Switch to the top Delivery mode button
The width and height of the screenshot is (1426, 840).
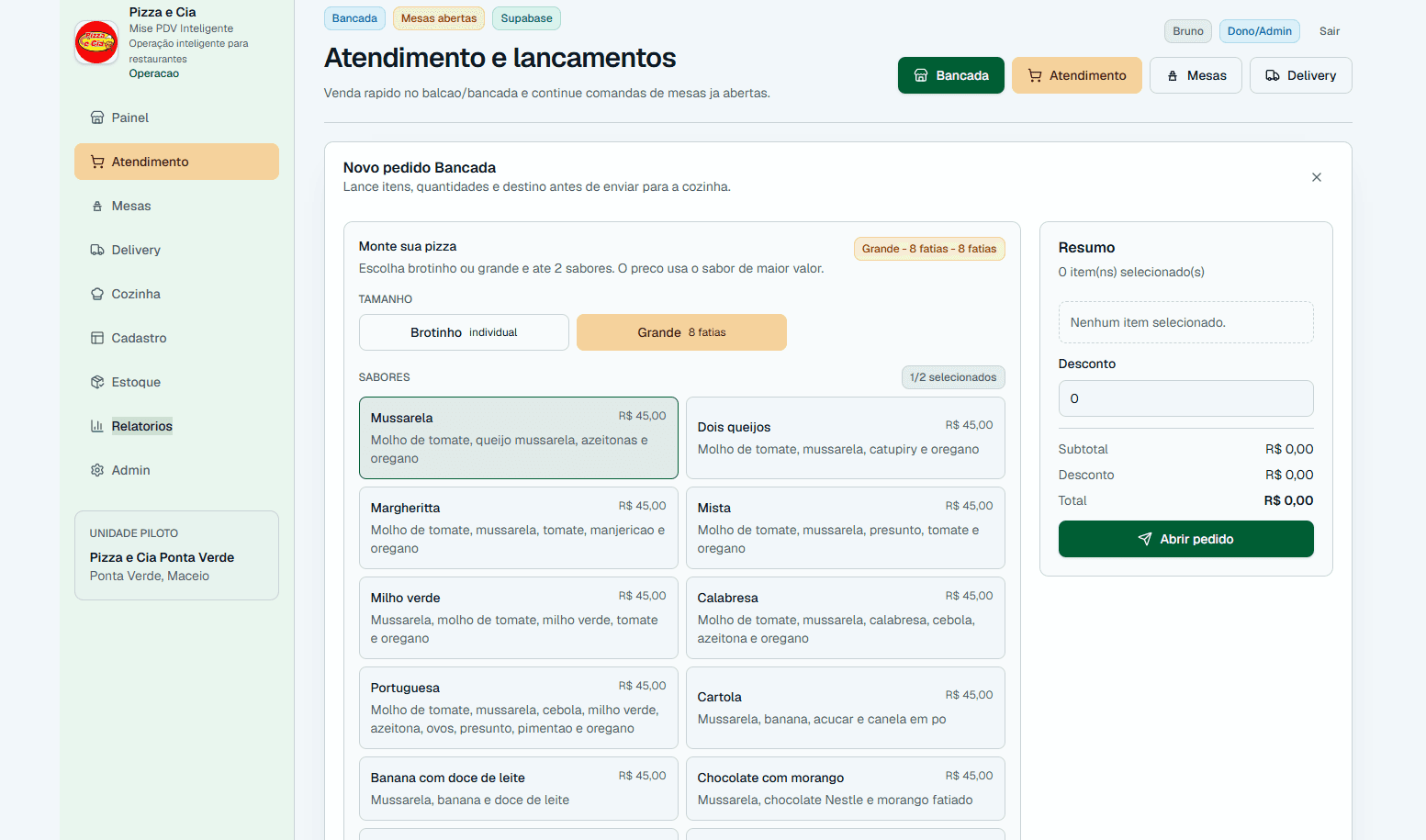point(1301,75)
